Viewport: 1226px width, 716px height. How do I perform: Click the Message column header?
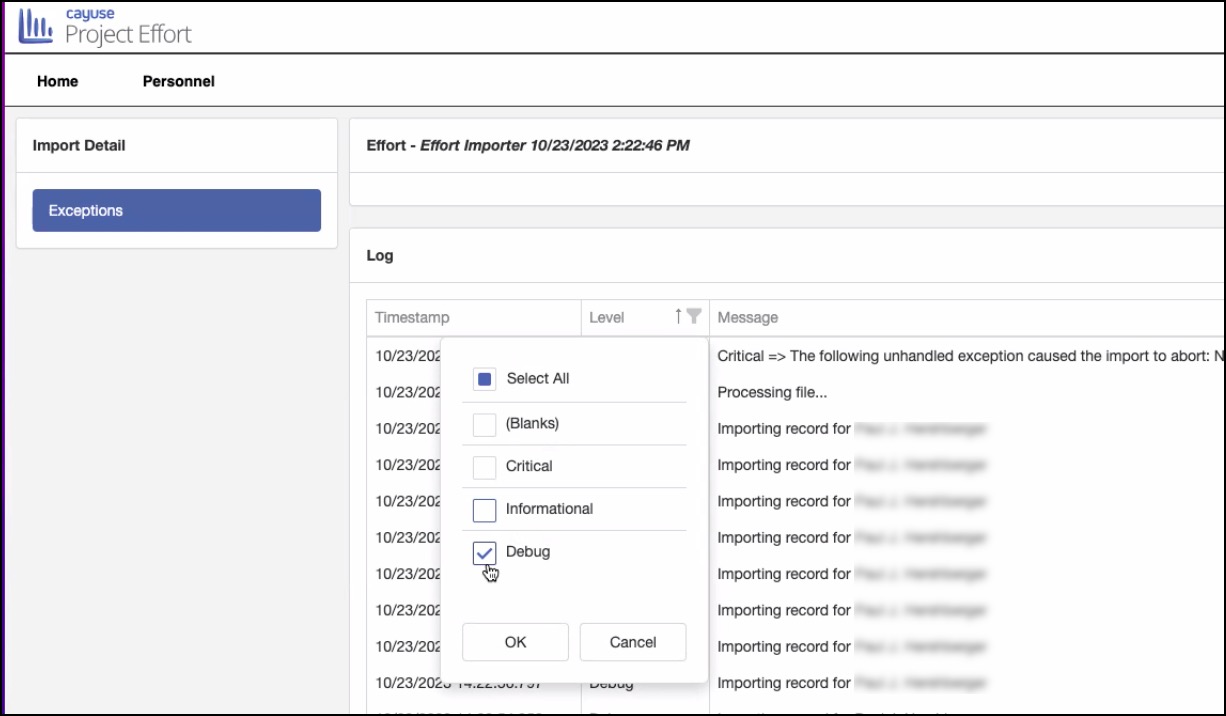(748, 317)
